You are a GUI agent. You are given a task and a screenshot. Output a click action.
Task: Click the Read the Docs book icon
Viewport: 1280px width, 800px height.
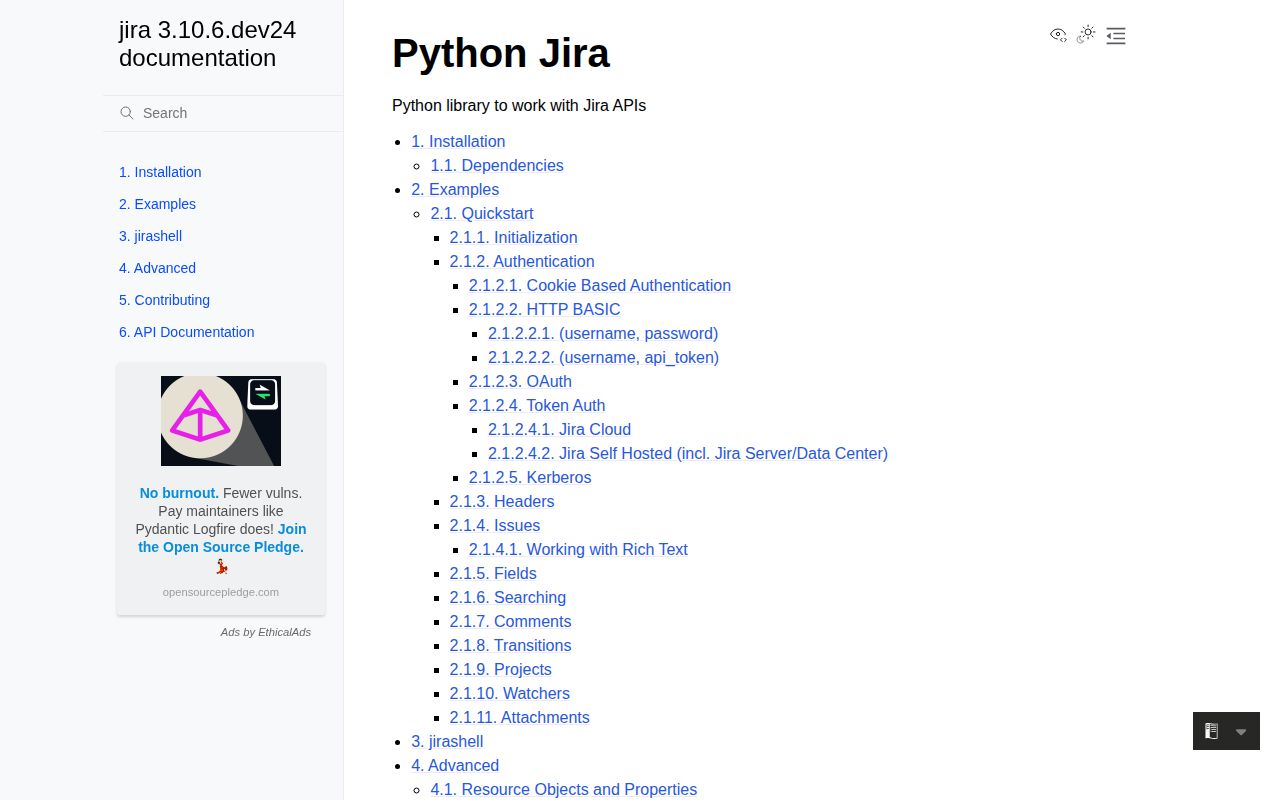click(1211, 731)
